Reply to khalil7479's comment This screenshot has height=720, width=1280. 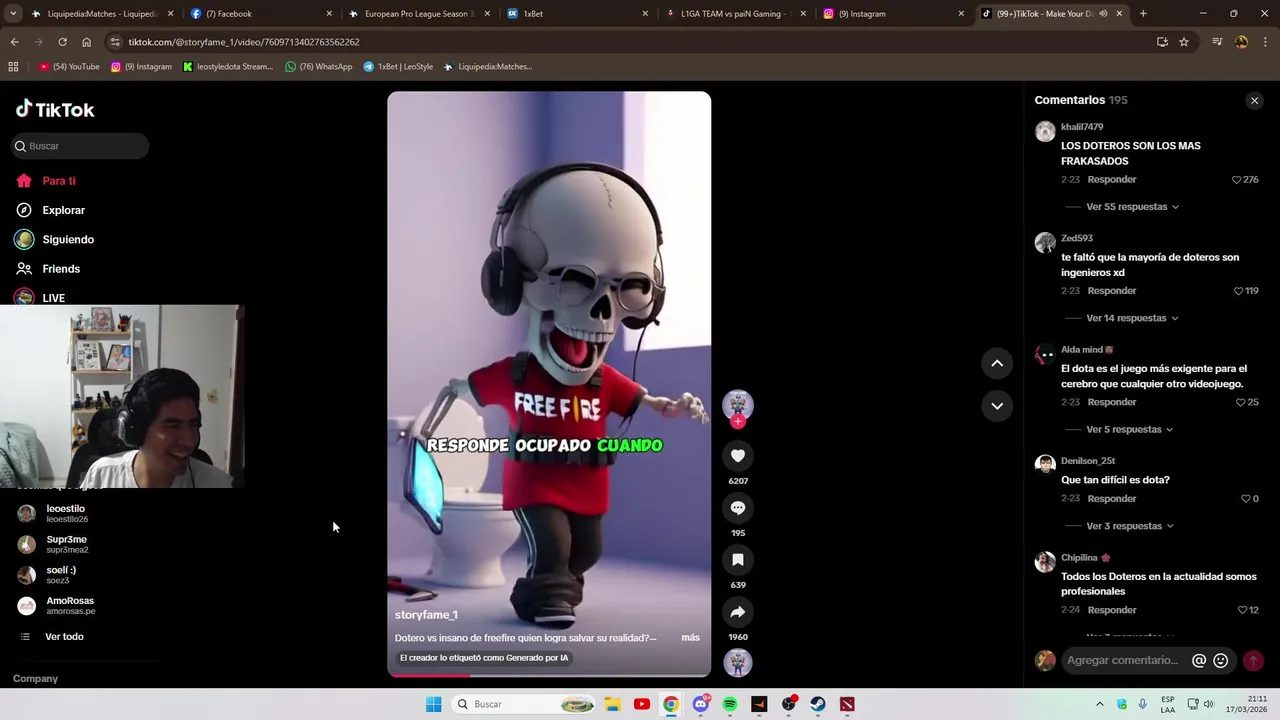click(1112, 180)
